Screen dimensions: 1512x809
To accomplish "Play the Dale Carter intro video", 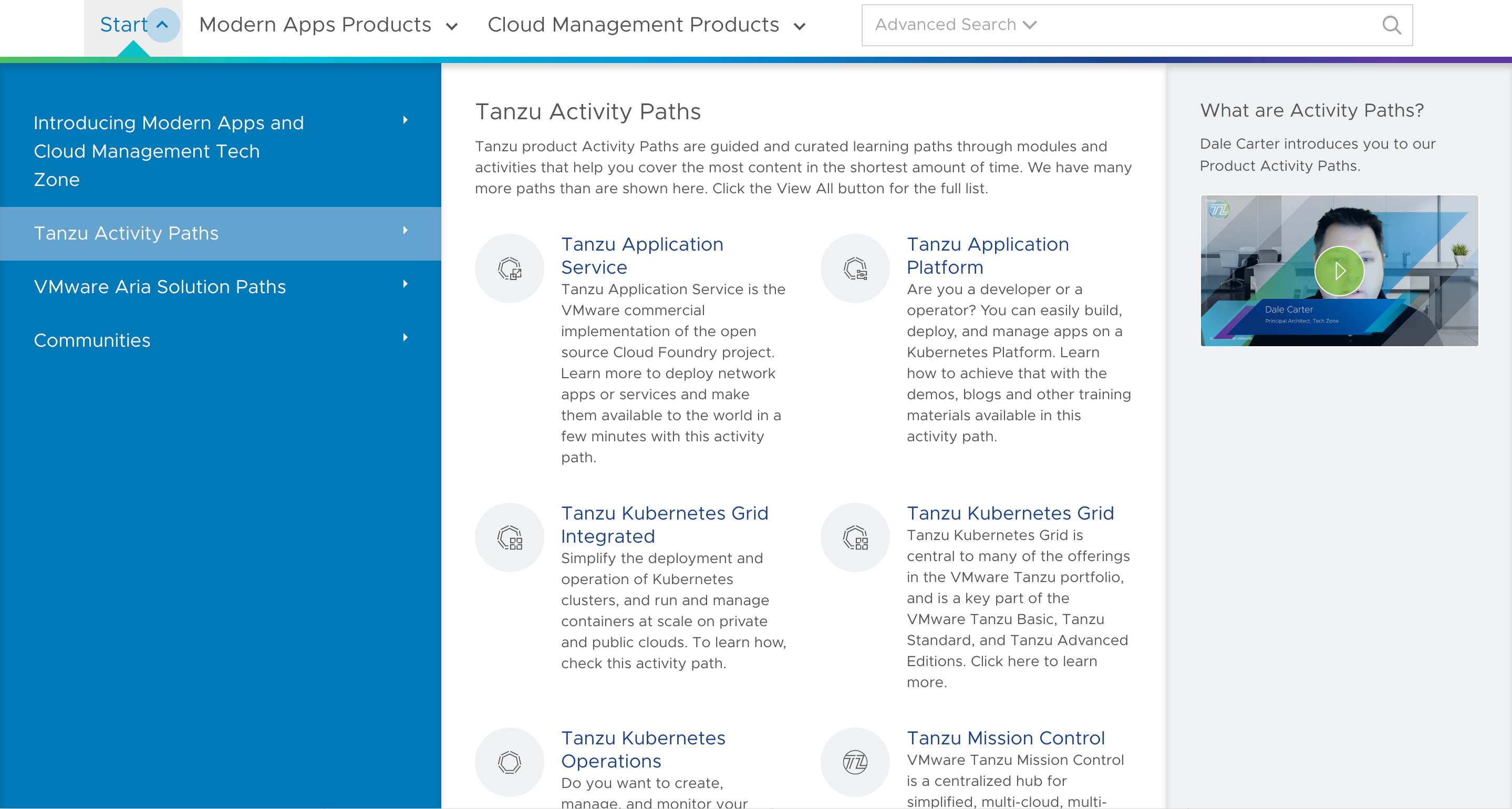I will point(1339,271).
